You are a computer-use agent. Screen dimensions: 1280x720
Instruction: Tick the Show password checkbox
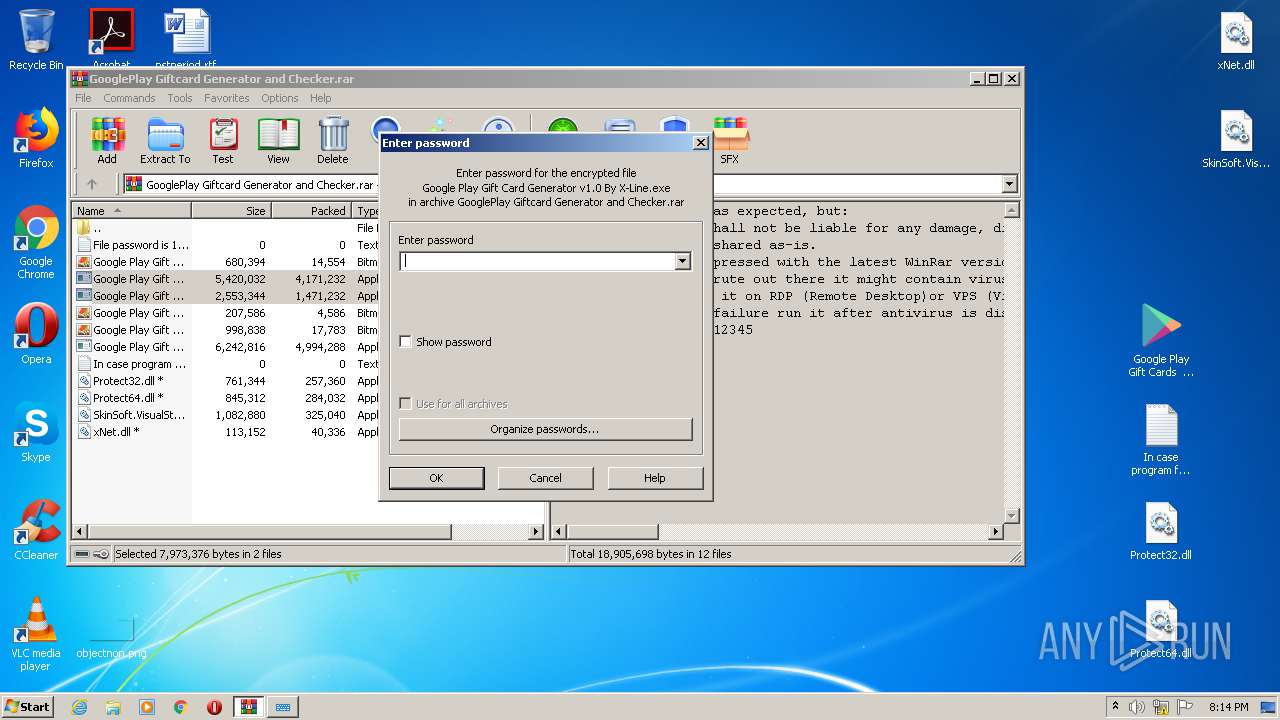pyautogui.click(x=405, y=342)
